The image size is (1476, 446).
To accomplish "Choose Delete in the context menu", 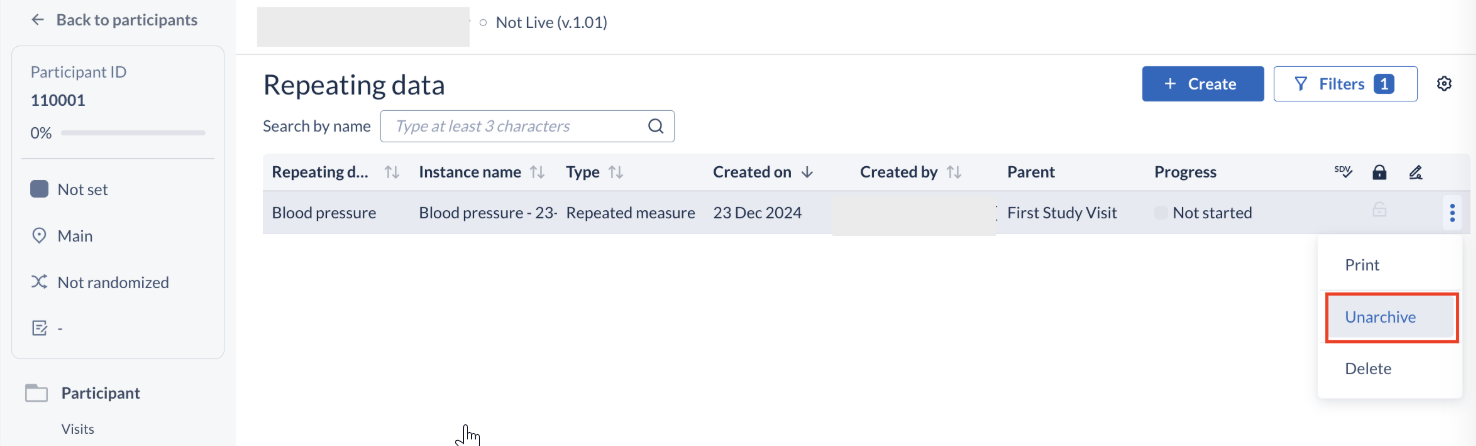I will pyautogui.click(x=1368, y=369).
